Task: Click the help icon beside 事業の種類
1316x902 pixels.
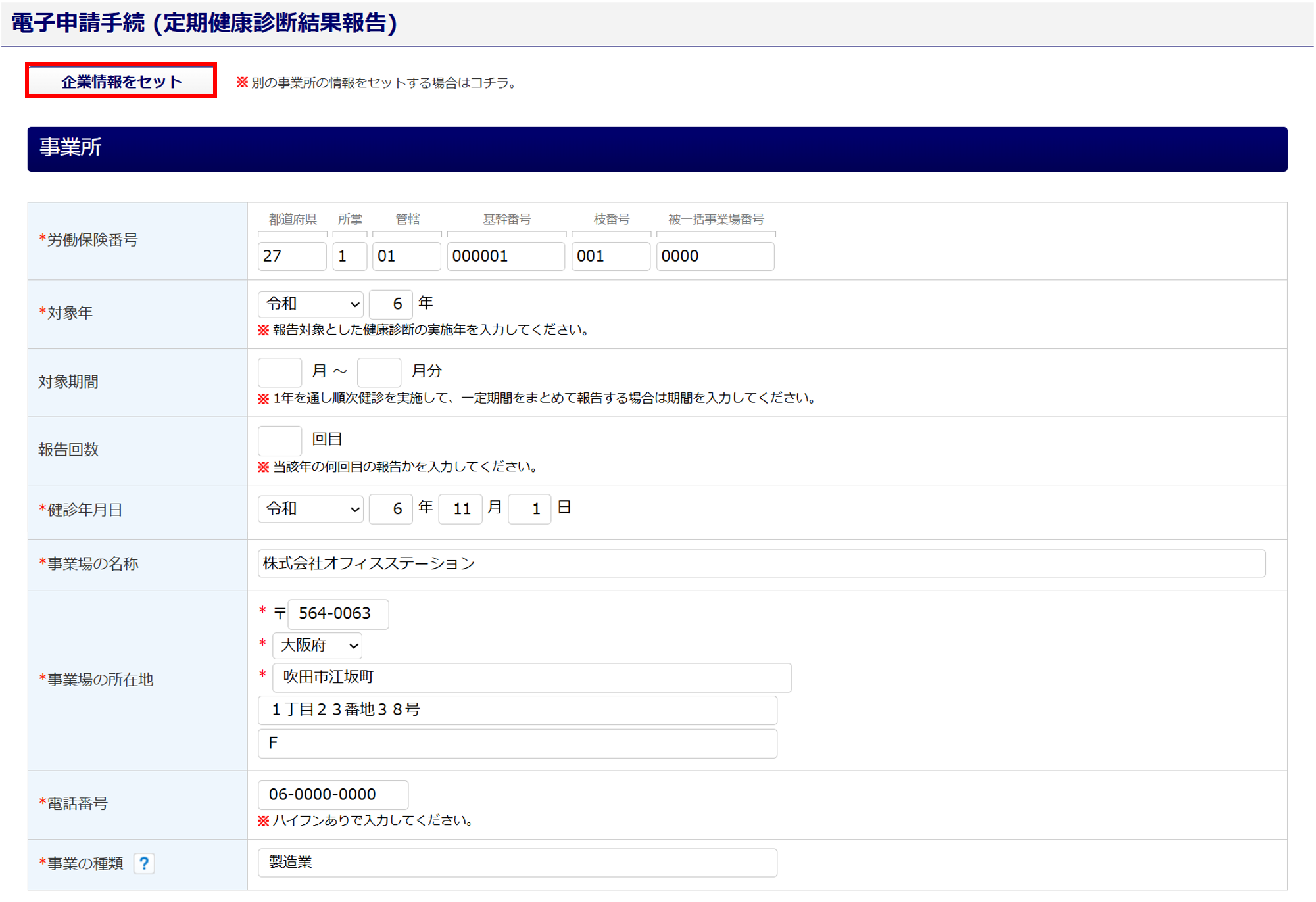Action: 144,863
